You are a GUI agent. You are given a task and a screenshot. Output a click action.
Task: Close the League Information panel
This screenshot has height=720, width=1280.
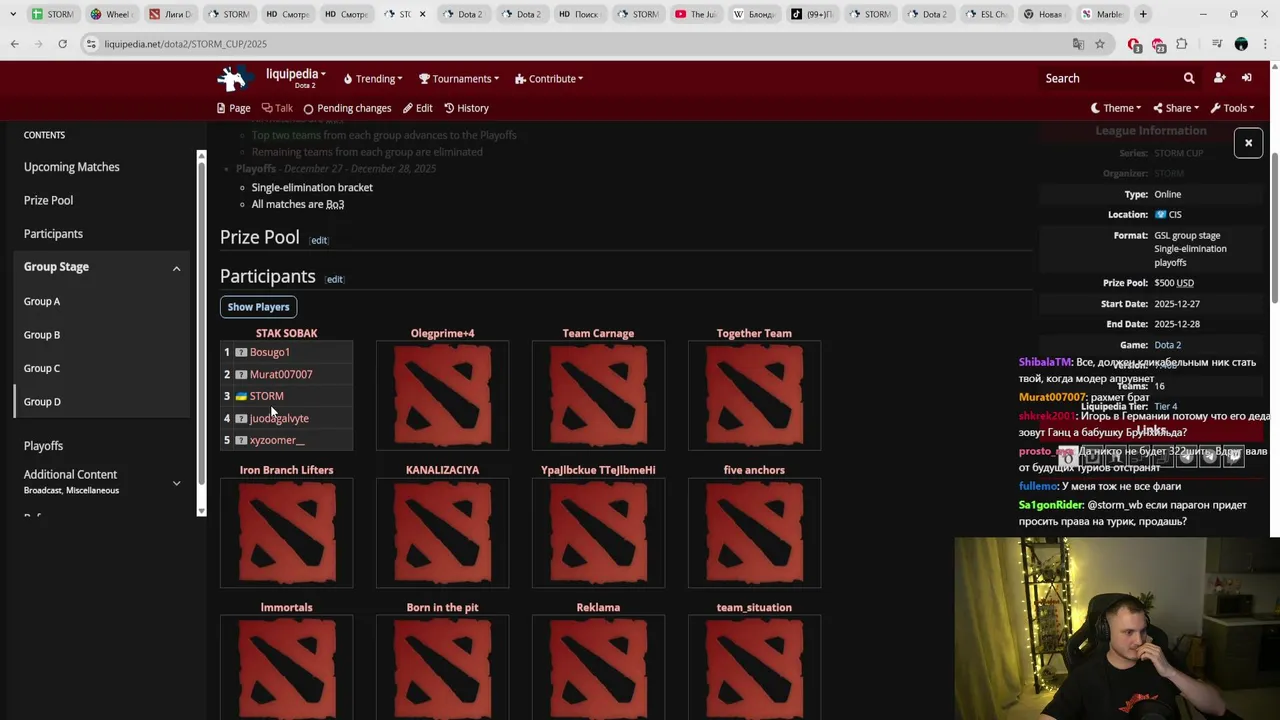1248,143
